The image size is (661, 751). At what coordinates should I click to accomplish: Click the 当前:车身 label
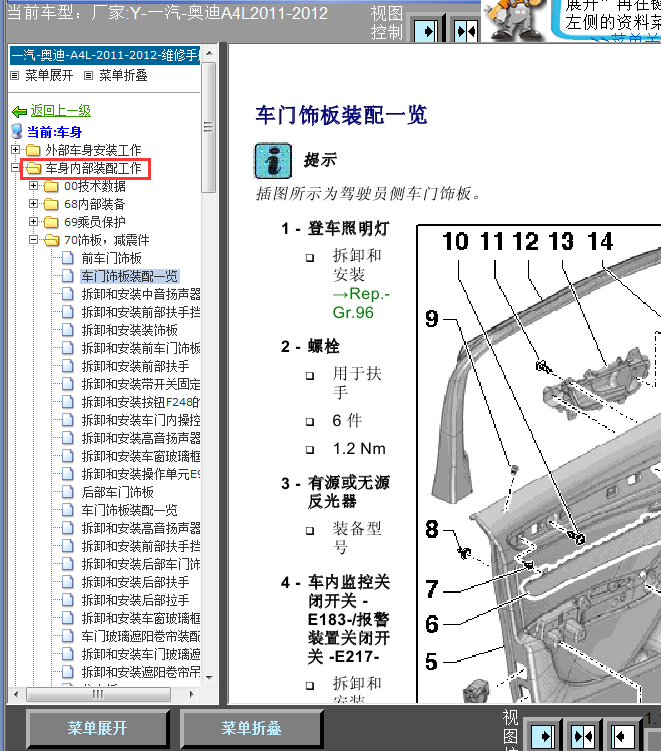[55, 132]
